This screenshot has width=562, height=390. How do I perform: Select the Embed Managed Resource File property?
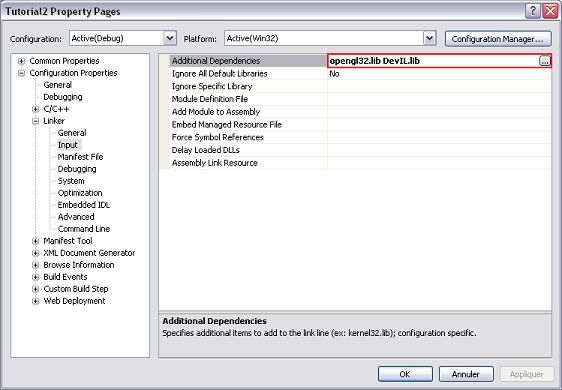(x=227, y=125)
